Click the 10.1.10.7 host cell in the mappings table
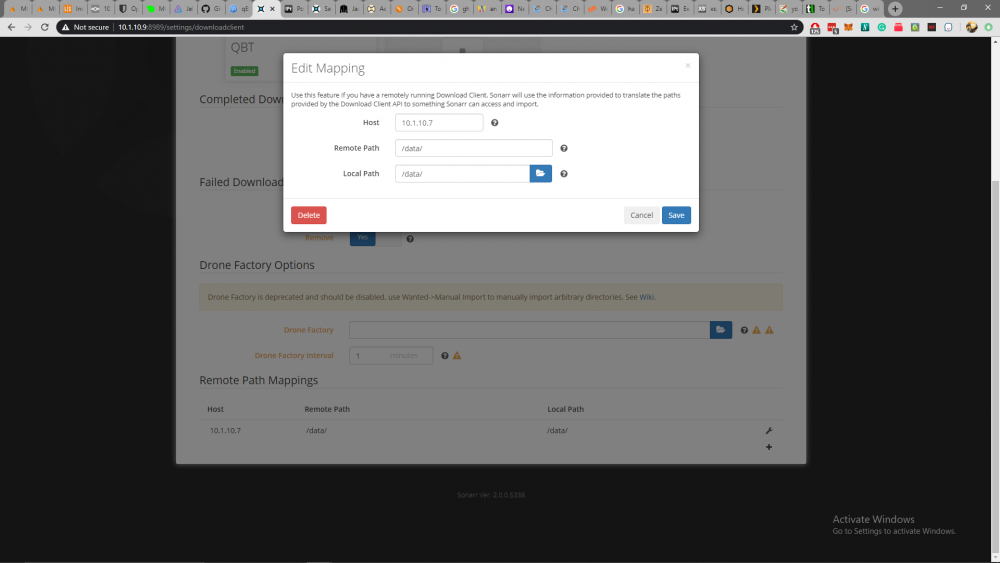Image resolution: width=1000 pixels, height=563 pixels. 225,430
